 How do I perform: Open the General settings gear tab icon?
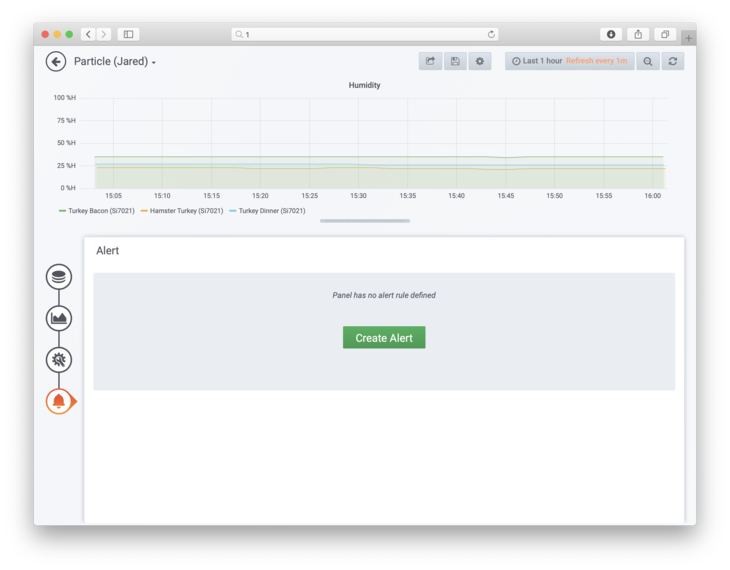point(59,360)
